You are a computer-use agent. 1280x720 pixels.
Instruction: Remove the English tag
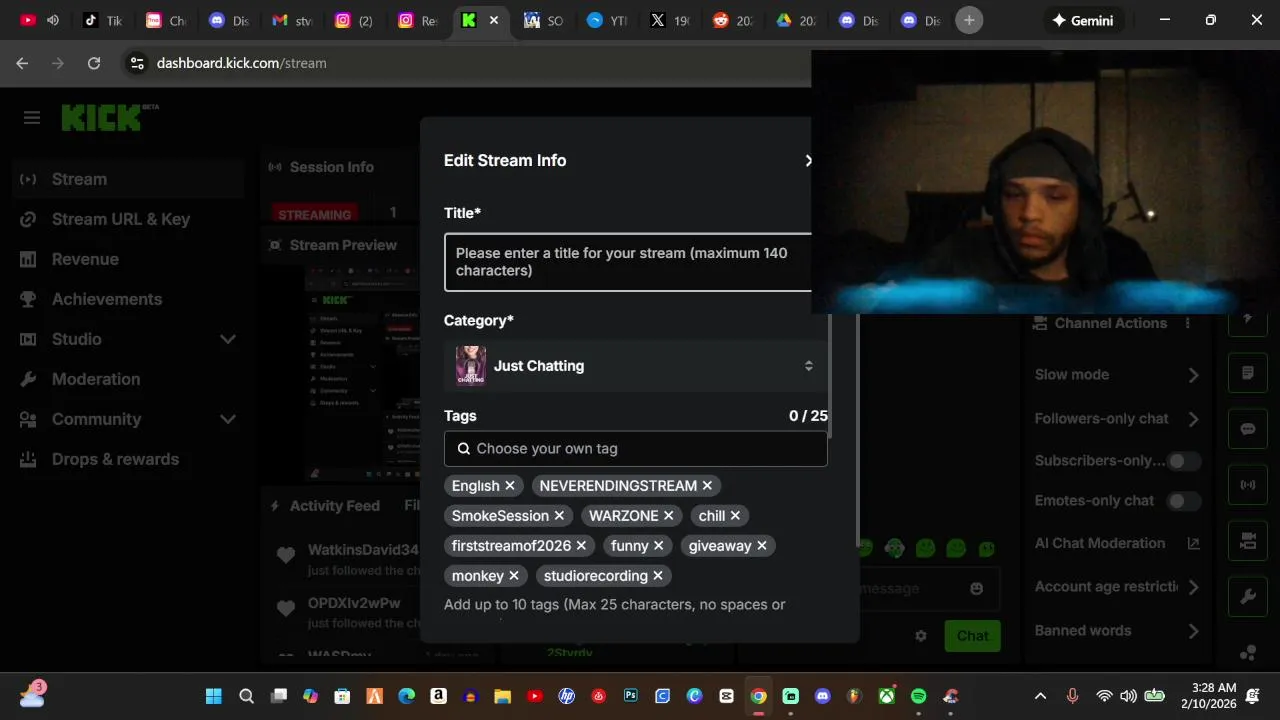[x=510, y=486]
